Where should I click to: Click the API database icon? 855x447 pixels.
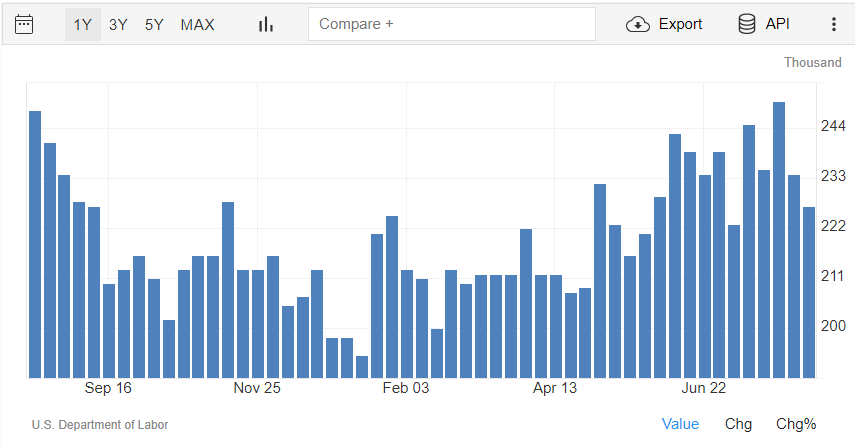746,24
